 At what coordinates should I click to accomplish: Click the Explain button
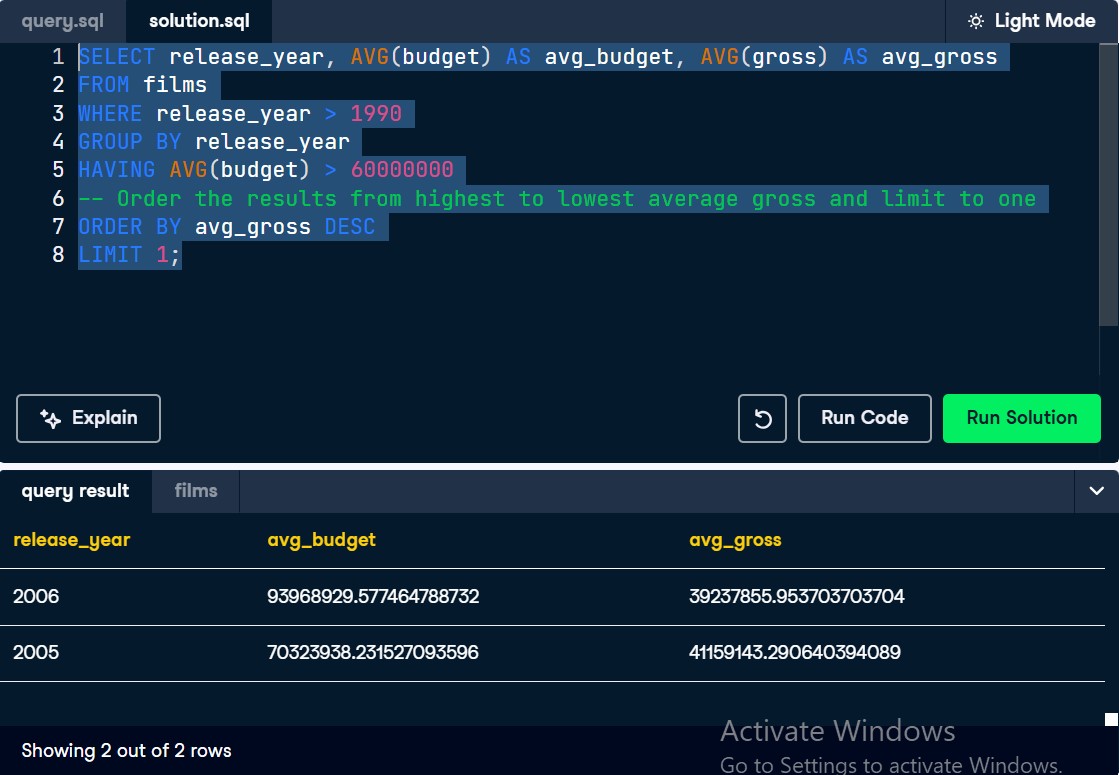tap(88, 418)
